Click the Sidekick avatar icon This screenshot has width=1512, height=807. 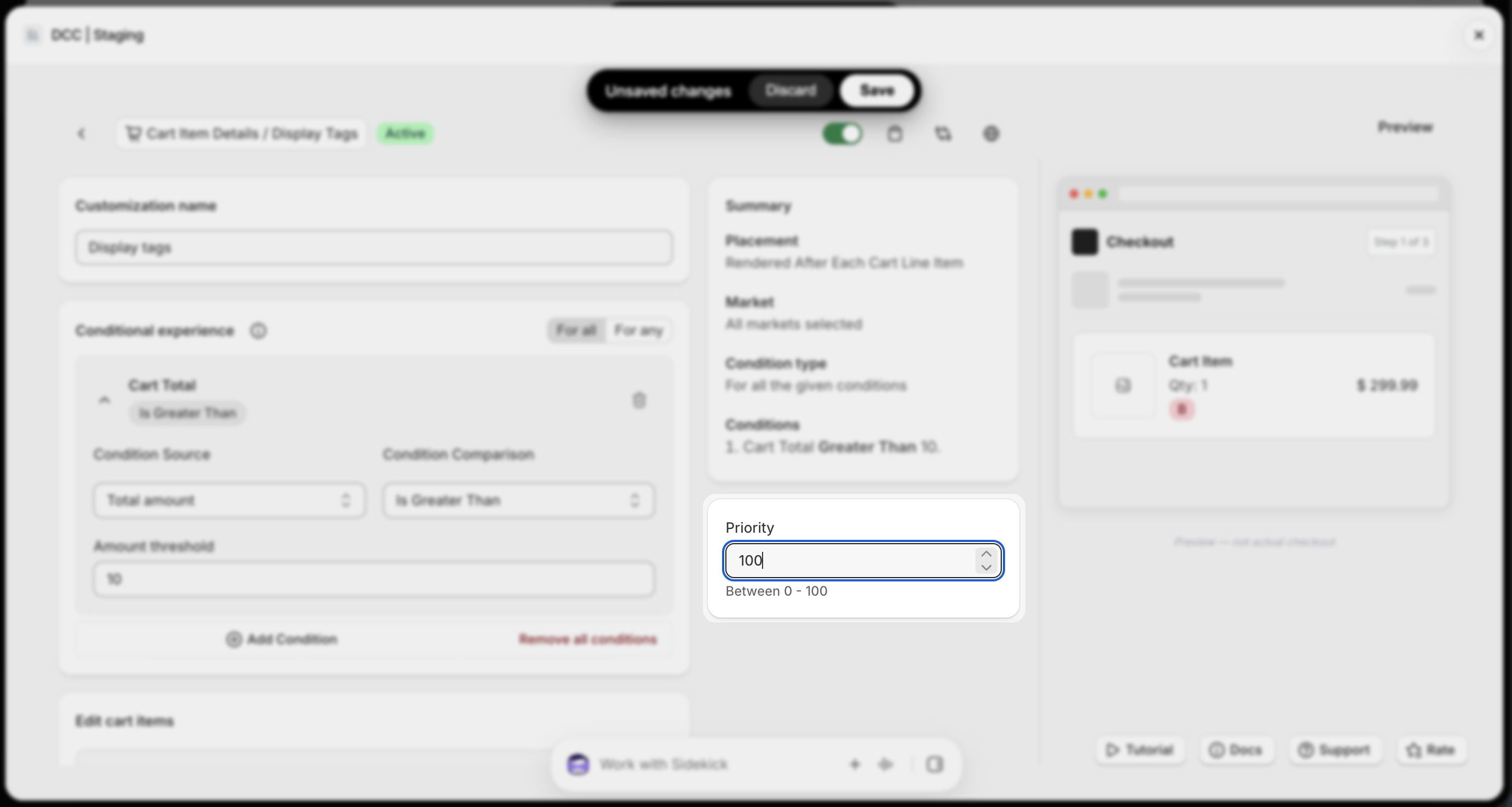578,764
